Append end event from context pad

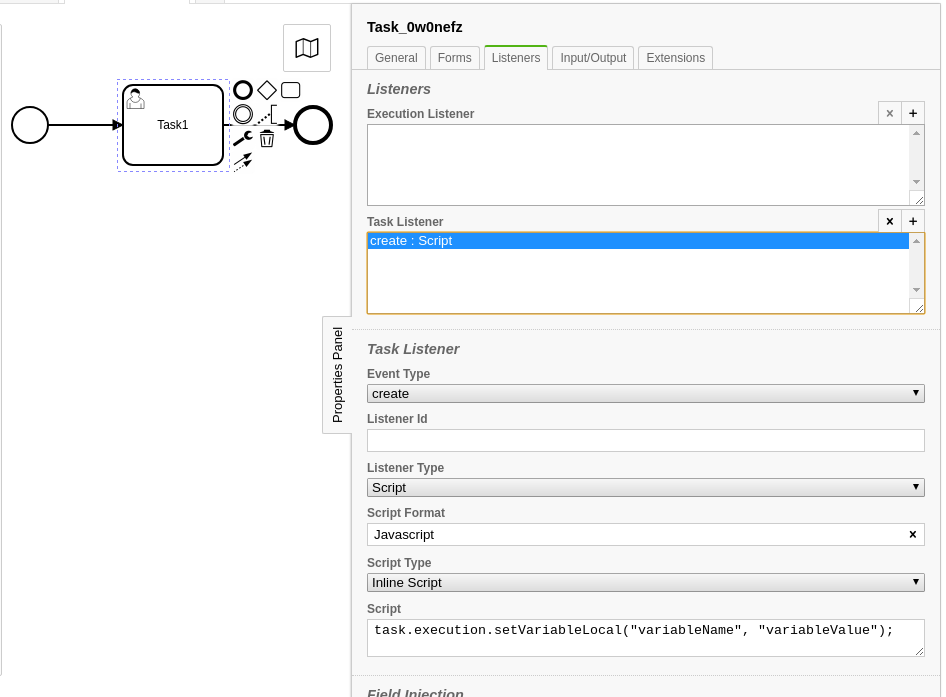243,90
